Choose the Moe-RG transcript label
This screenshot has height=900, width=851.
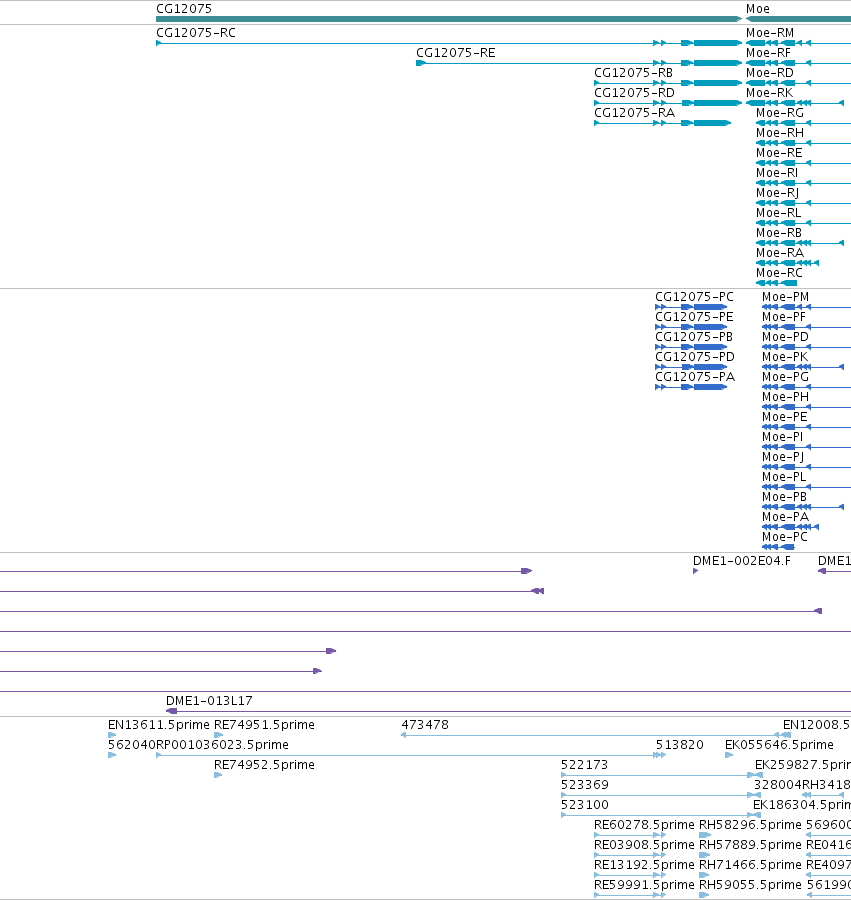[x=780, y=113]
